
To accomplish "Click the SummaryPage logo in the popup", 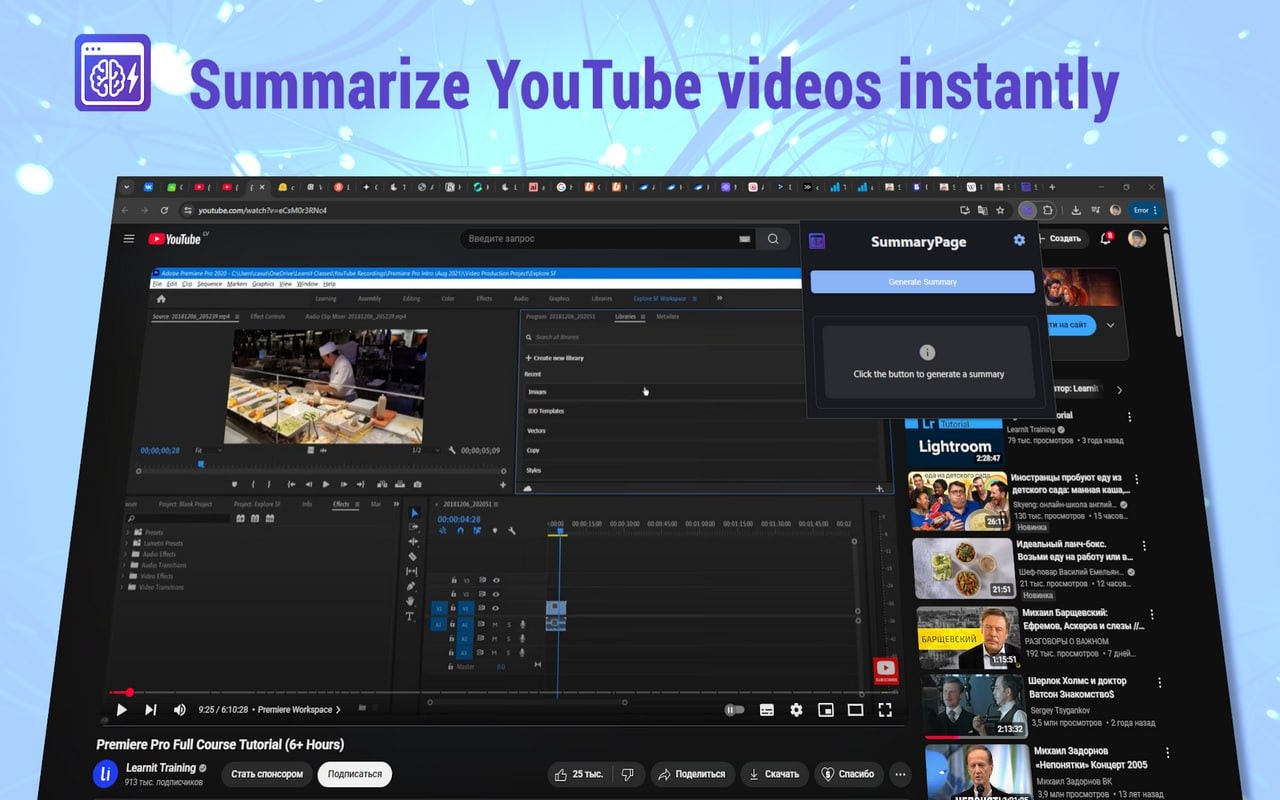I will [x=817, y=241].
